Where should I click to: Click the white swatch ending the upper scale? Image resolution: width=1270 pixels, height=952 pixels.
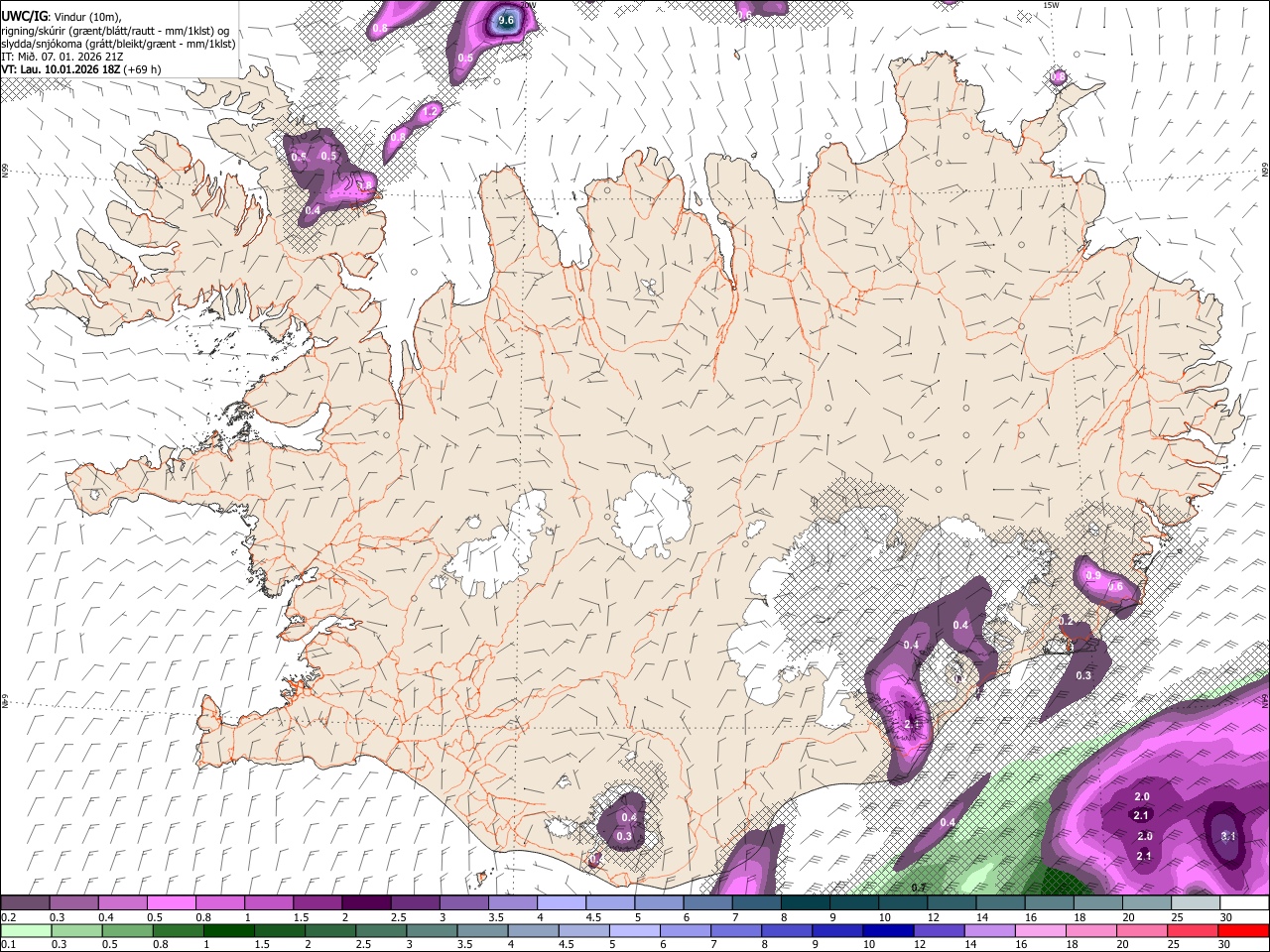1242,903
